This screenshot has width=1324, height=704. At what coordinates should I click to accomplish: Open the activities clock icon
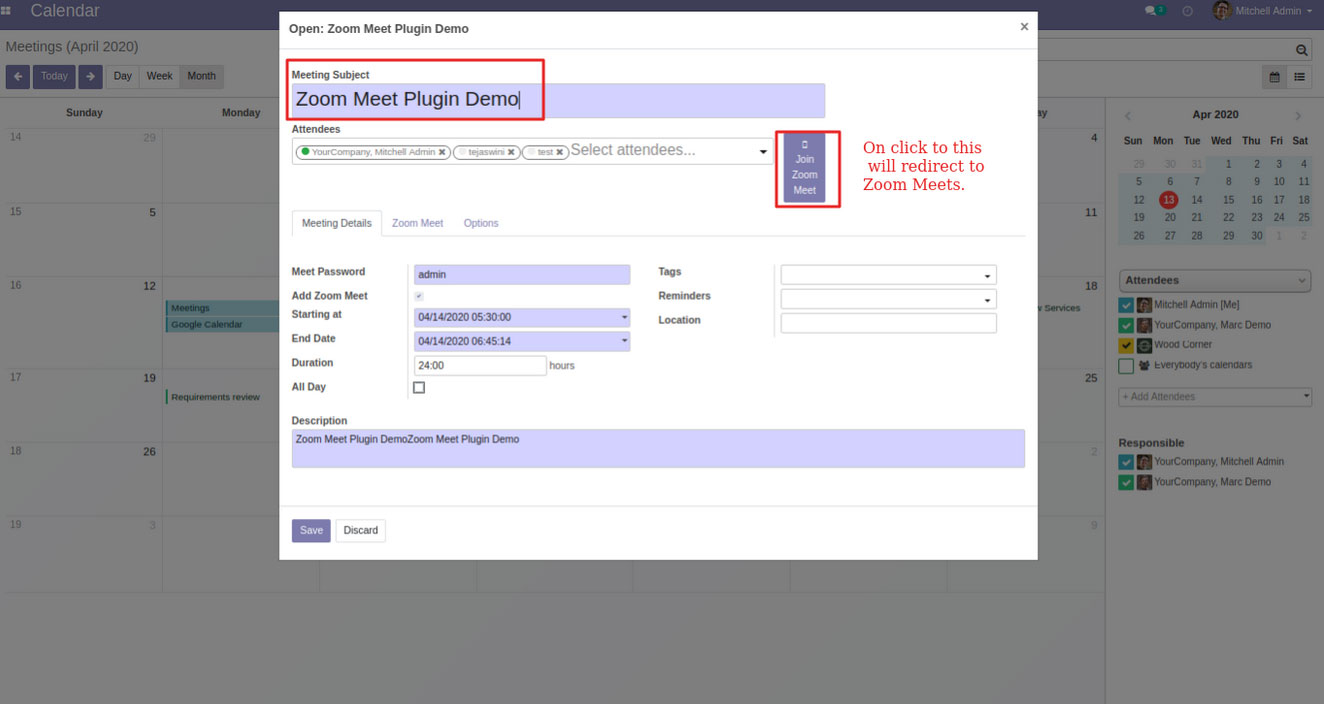coord(1187,11)
